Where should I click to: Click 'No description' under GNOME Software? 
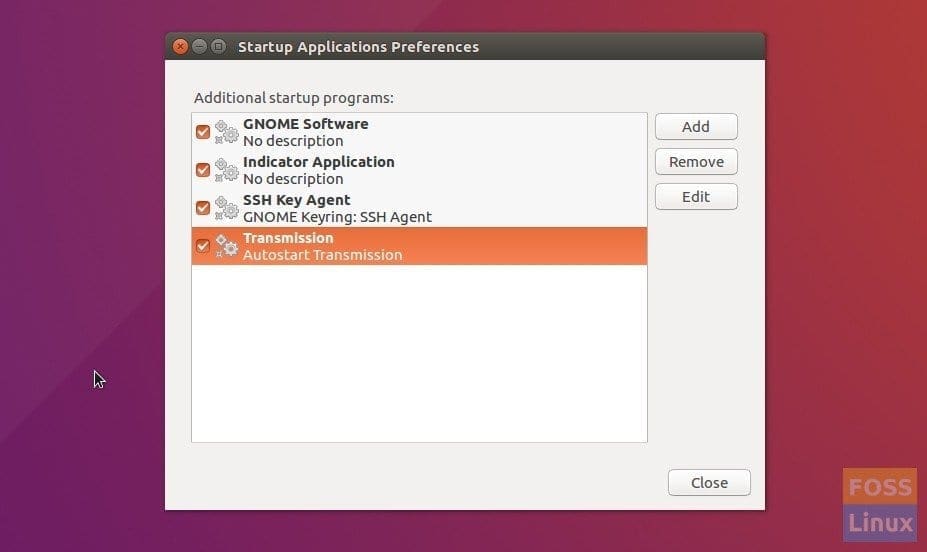[x=293, y=141]
